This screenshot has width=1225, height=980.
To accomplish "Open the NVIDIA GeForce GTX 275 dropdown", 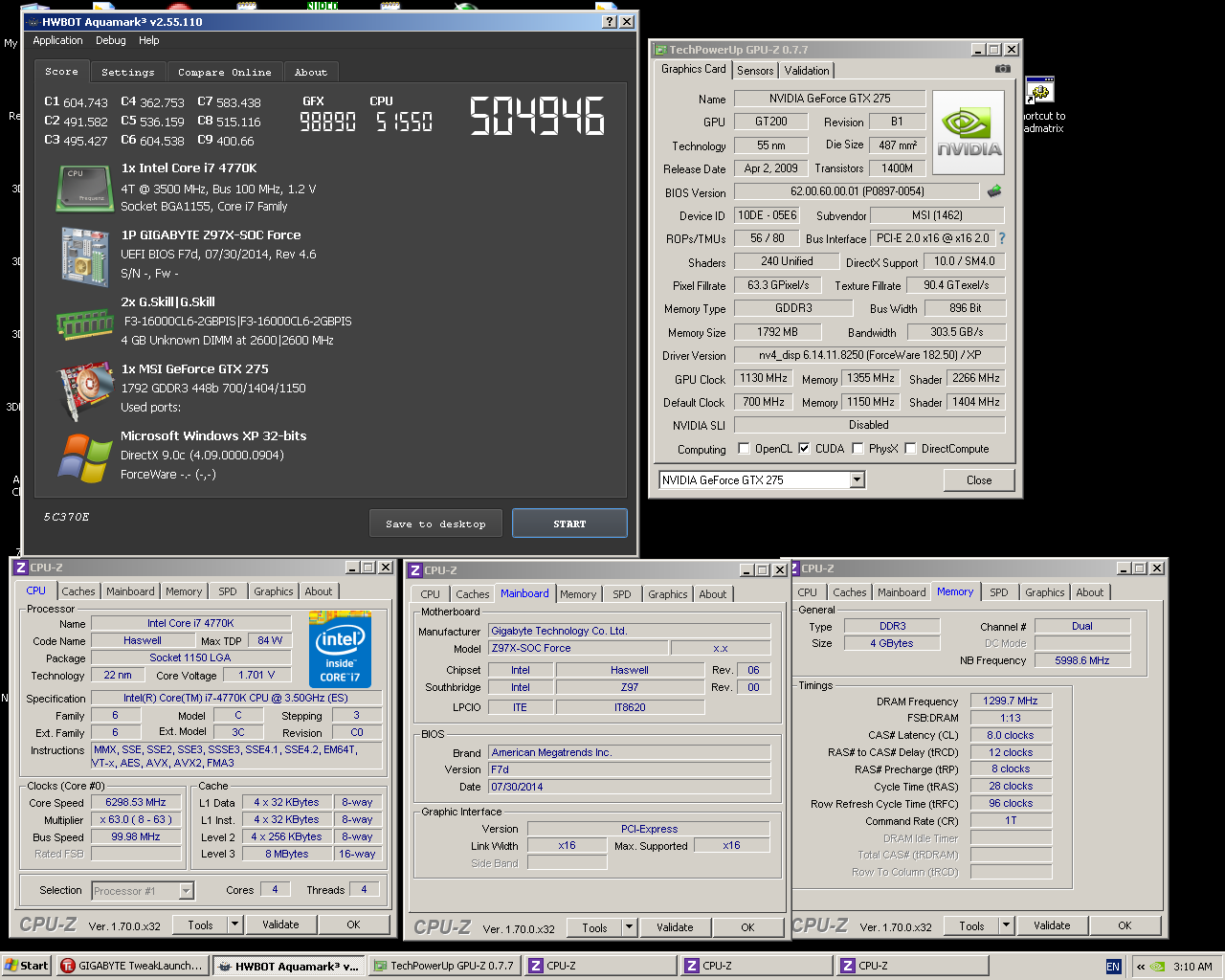I will point(857,479).
